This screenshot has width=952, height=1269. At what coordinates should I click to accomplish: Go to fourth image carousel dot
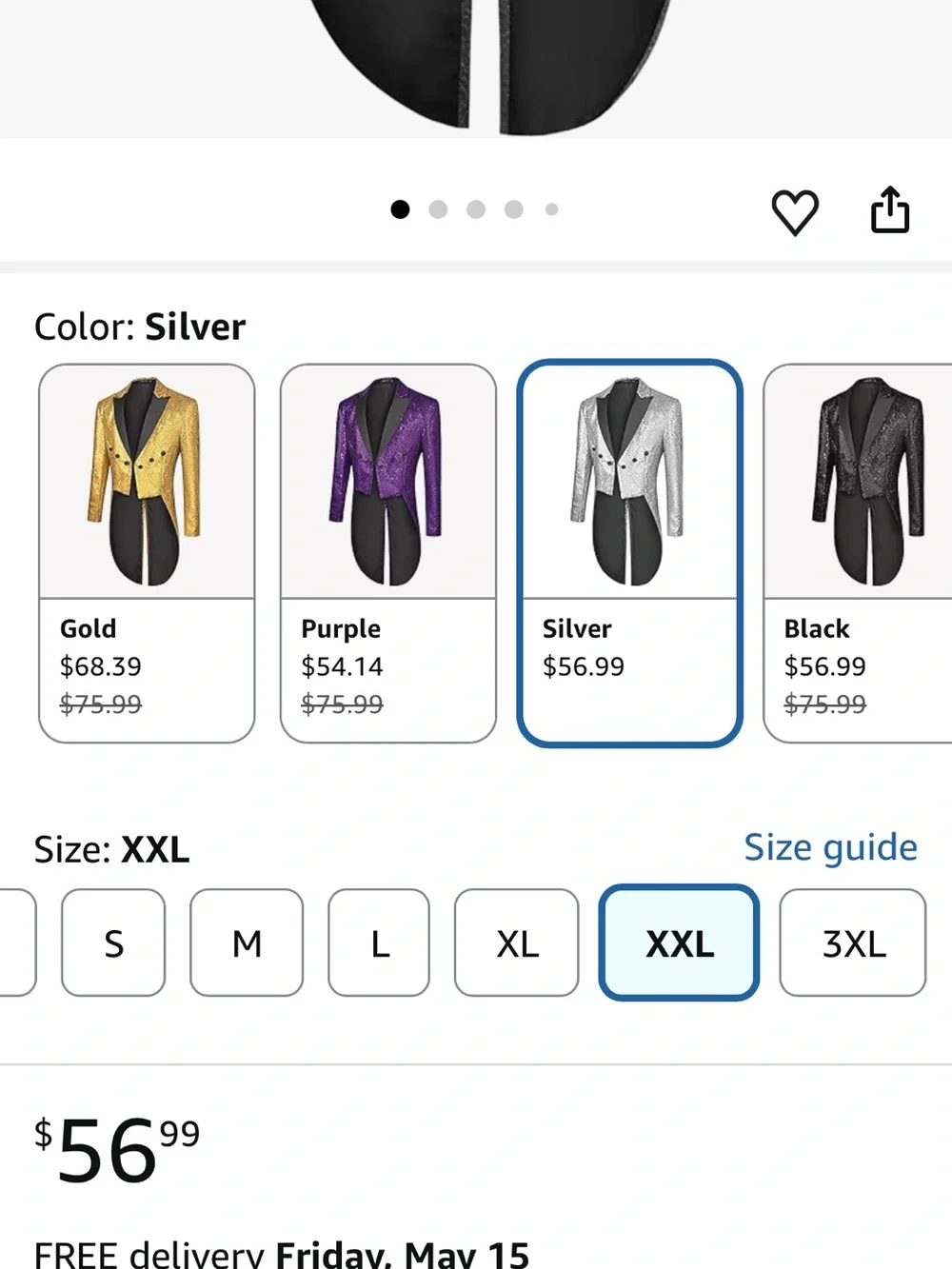(x=514, y=209)
